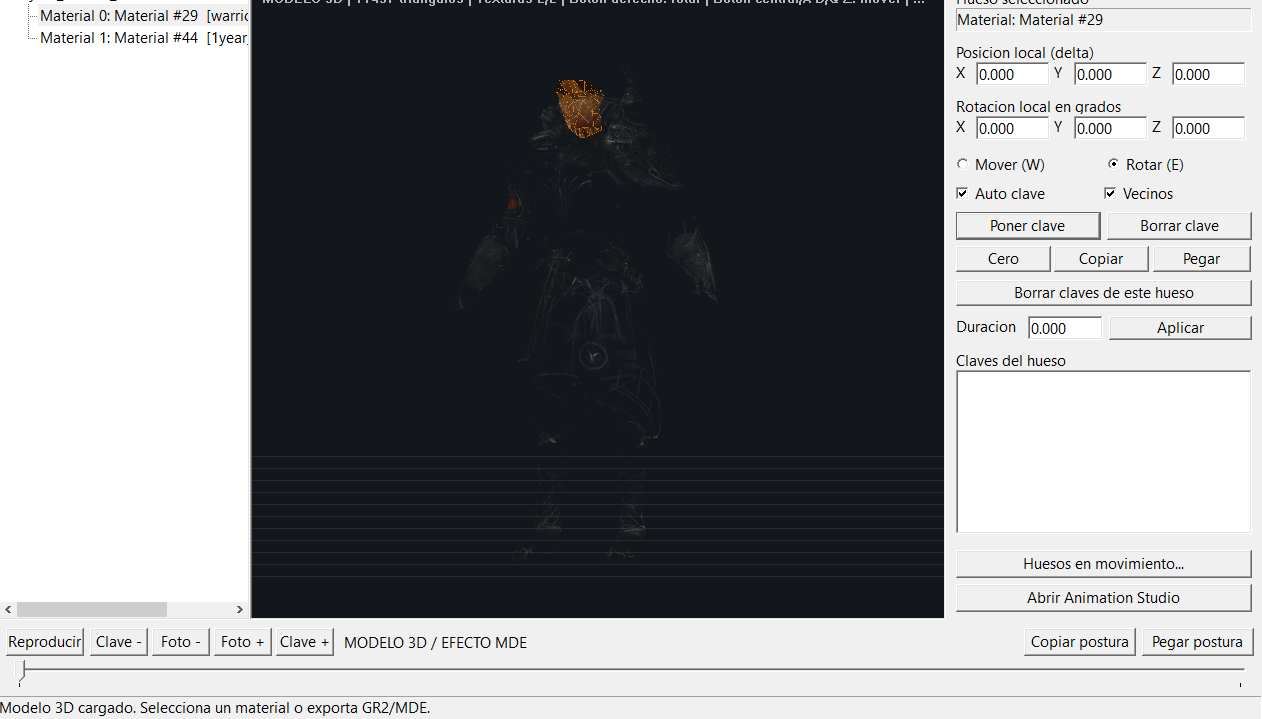Click the Rotacion local Z field
1262x719 pixels.
pyautogui.click(x=1208, y=128)
